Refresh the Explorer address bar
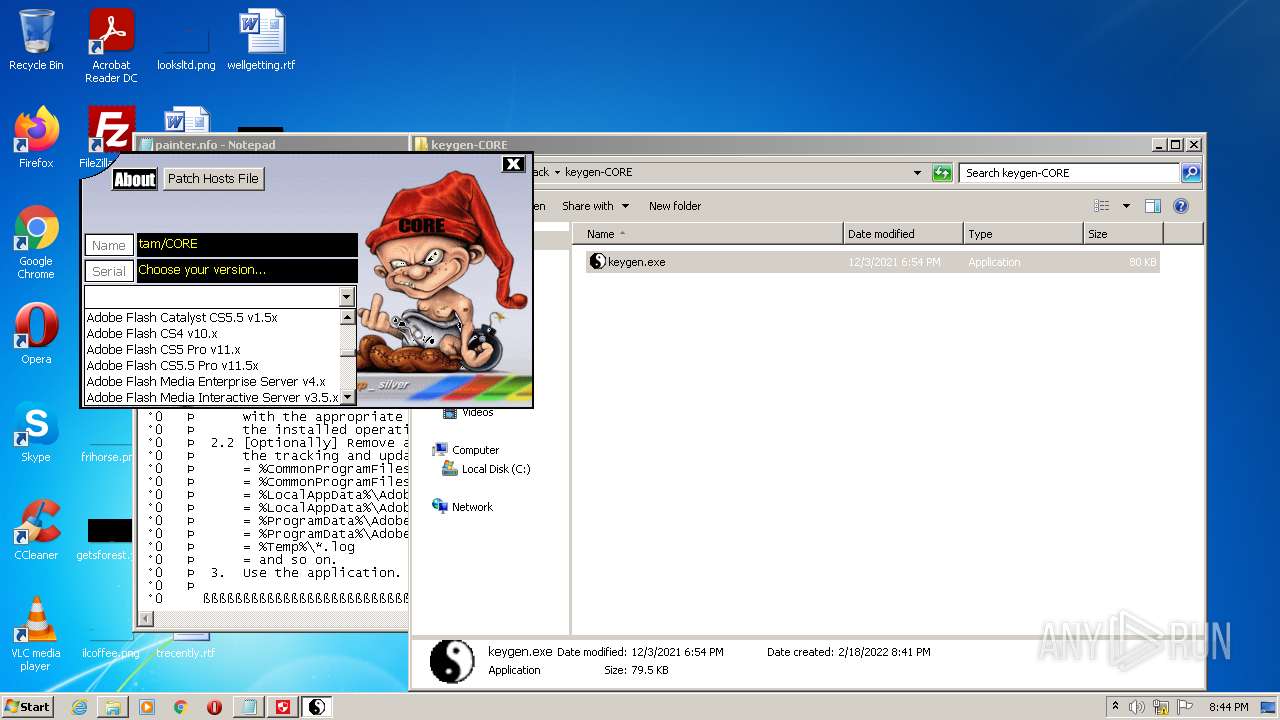Image resolution: width=1280 pixels, height=720 pixels. (942, 173)
